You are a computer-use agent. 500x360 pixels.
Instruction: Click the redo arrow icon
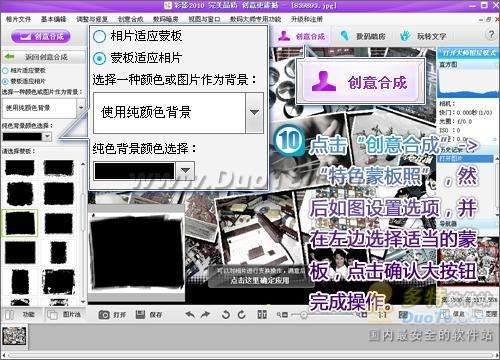coord(206,314)
